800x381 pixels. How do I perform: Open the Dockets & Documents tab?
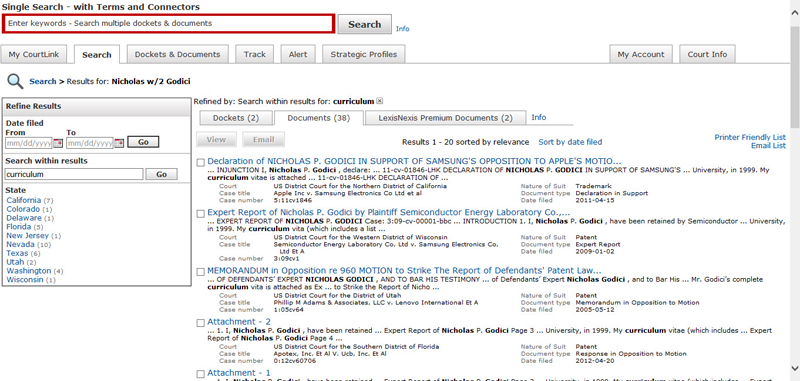[177, 55]
